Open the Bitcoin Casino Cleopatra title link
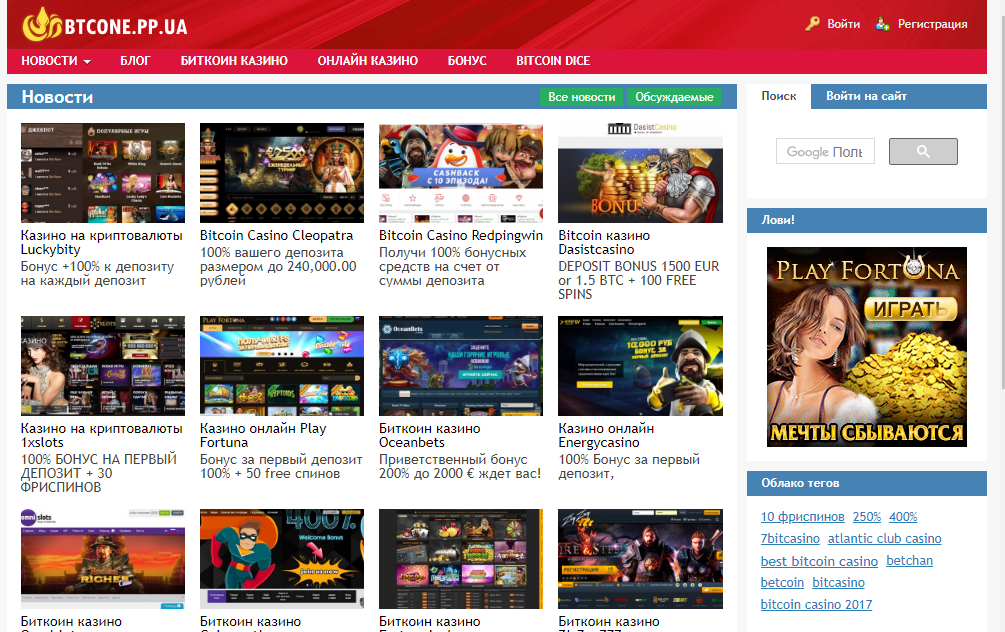 click(x=276, y=235)
